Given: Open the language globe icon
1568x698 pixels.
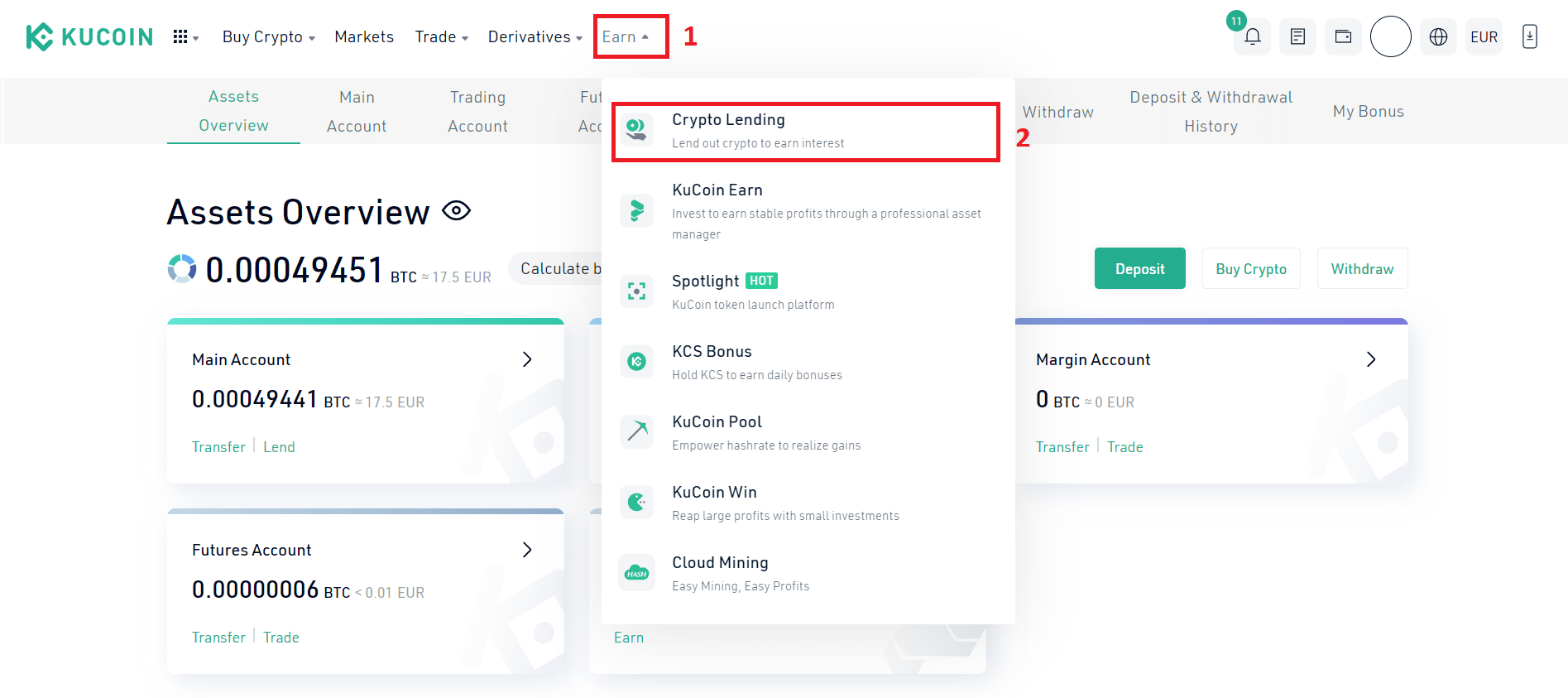Looking at the screenshot, I should coord(1439,36).
